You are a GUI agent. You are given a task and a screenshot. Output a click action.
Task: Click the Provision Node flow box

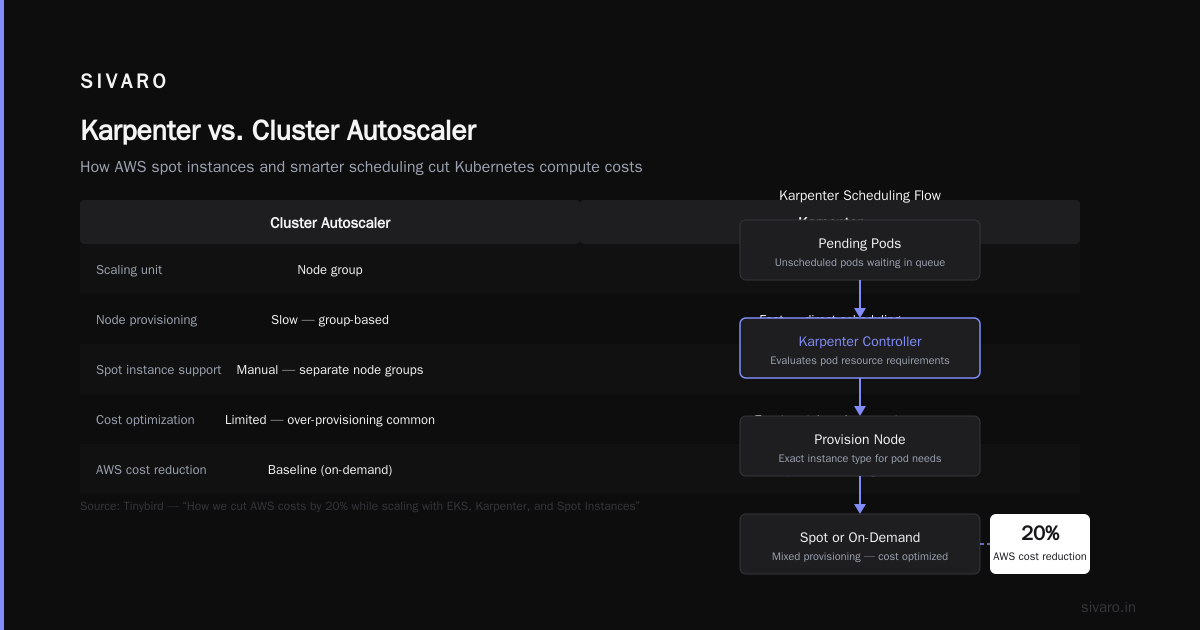[x=860, y=446]
